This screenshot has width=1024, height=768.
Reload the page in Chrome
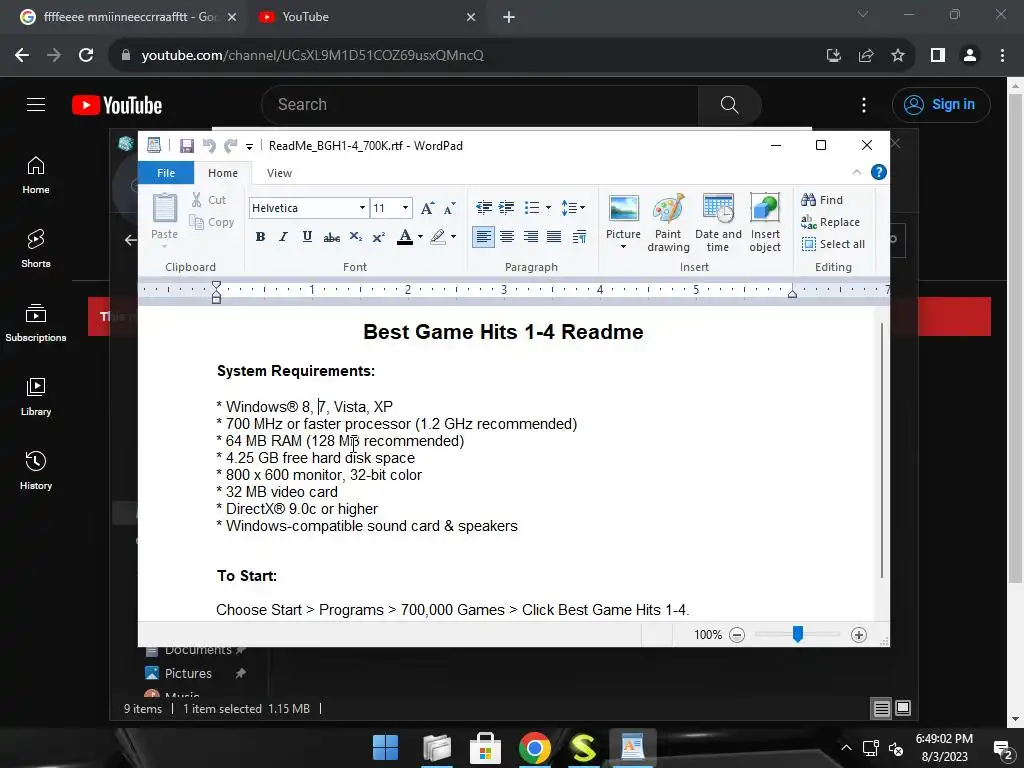86,56
